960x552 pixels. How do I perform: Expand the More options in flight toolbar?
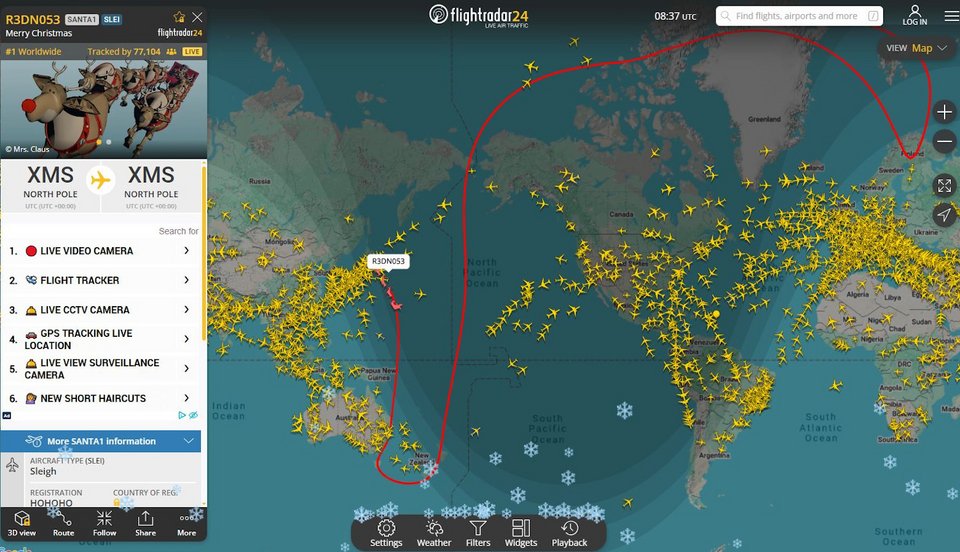(186, 523)
